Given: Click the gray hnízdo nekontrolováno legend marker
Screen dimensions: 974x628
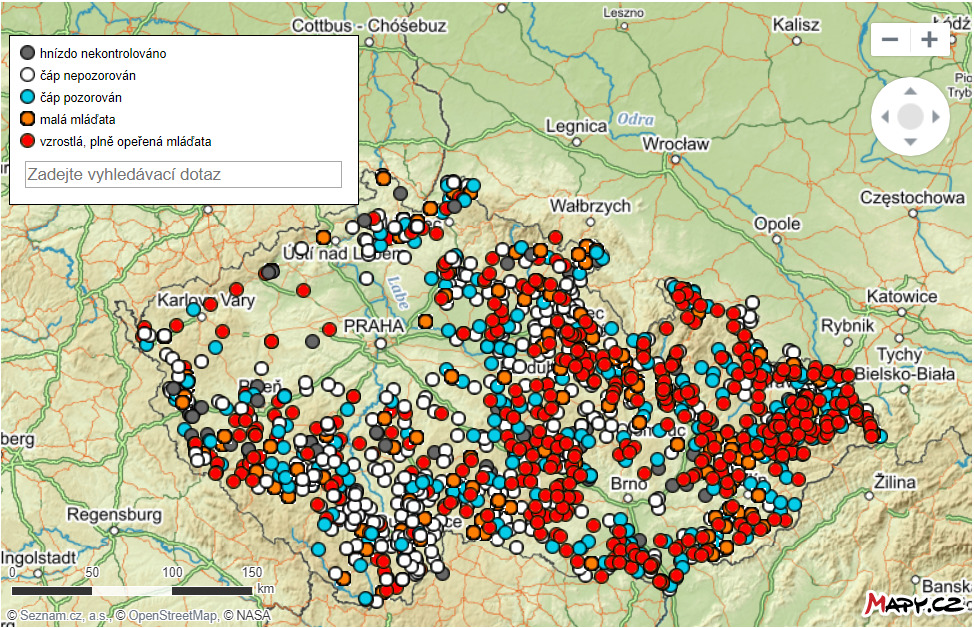Looking at the screenshot, I should [x=27, y=53].
